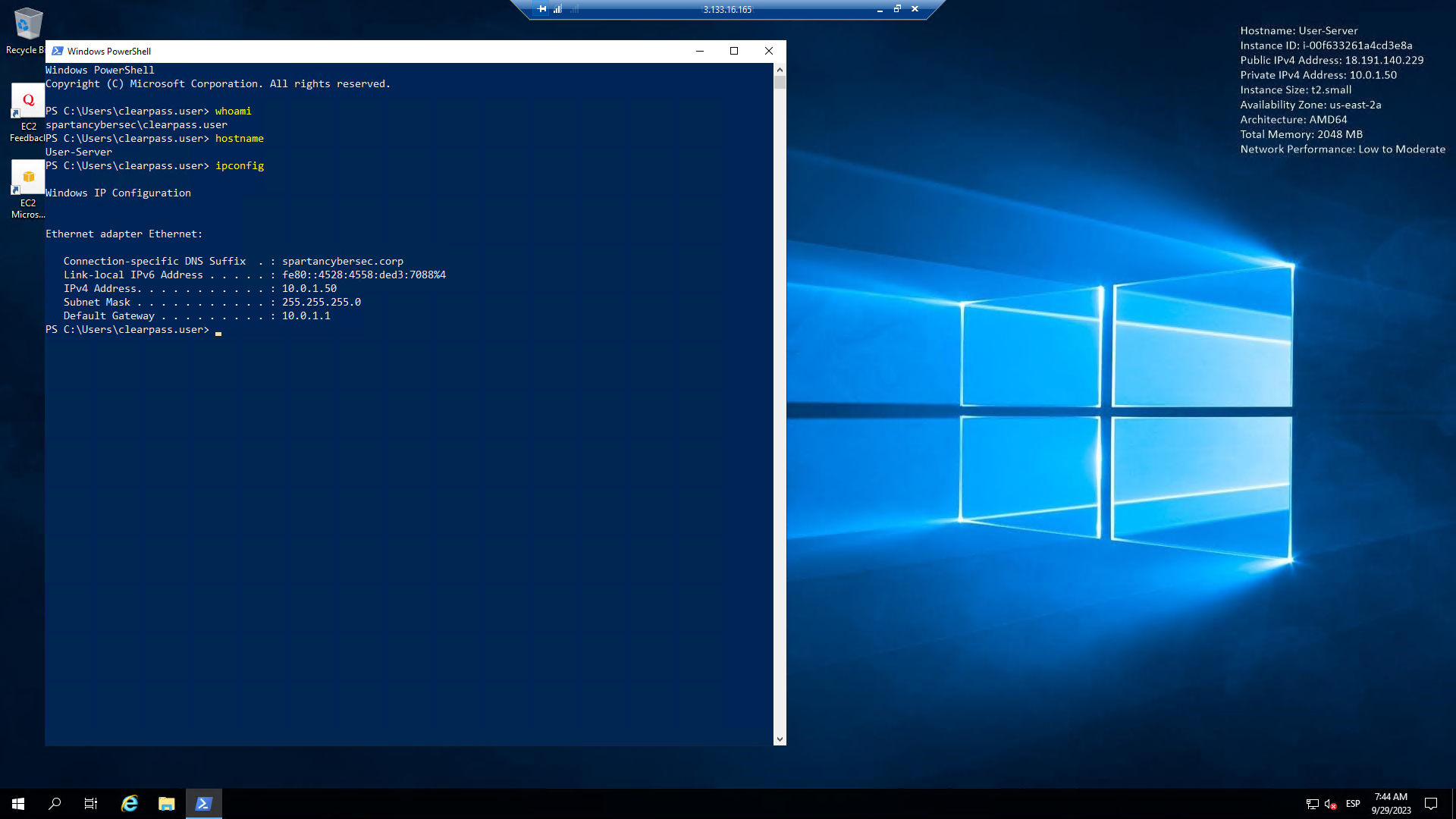This screenshot has height=819, width=1456.
Task: Open the Action Center notifications
Action: point(1431,804)
